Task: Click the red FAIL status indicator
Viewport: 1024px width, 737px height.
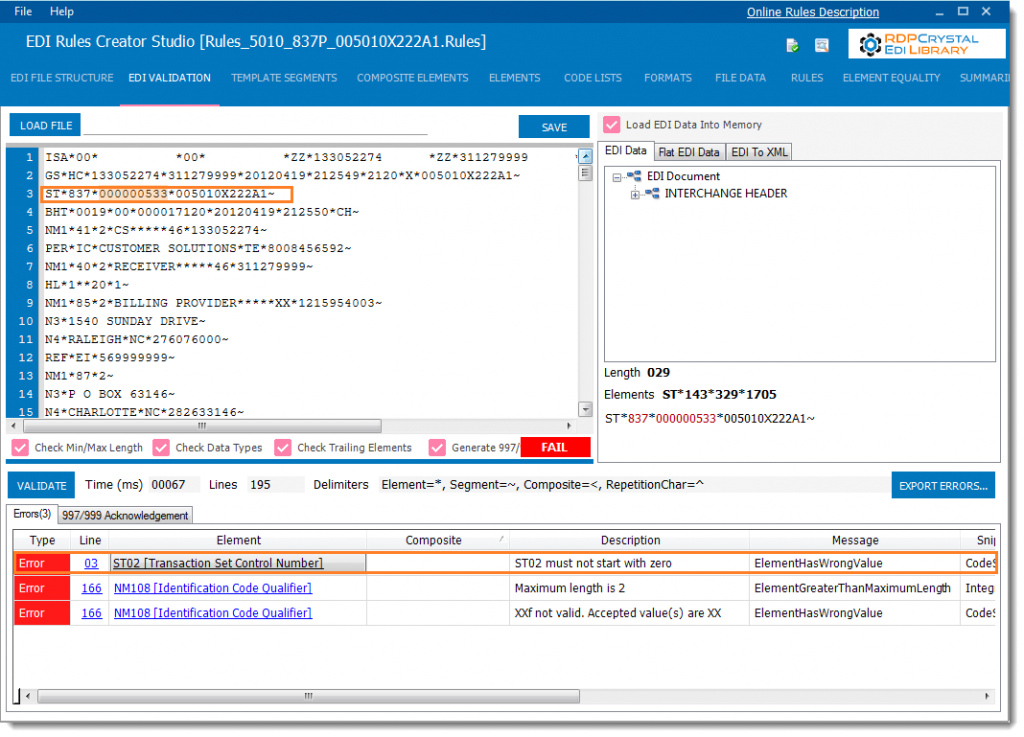Action: pyautogui.click(x=556, y=447)
